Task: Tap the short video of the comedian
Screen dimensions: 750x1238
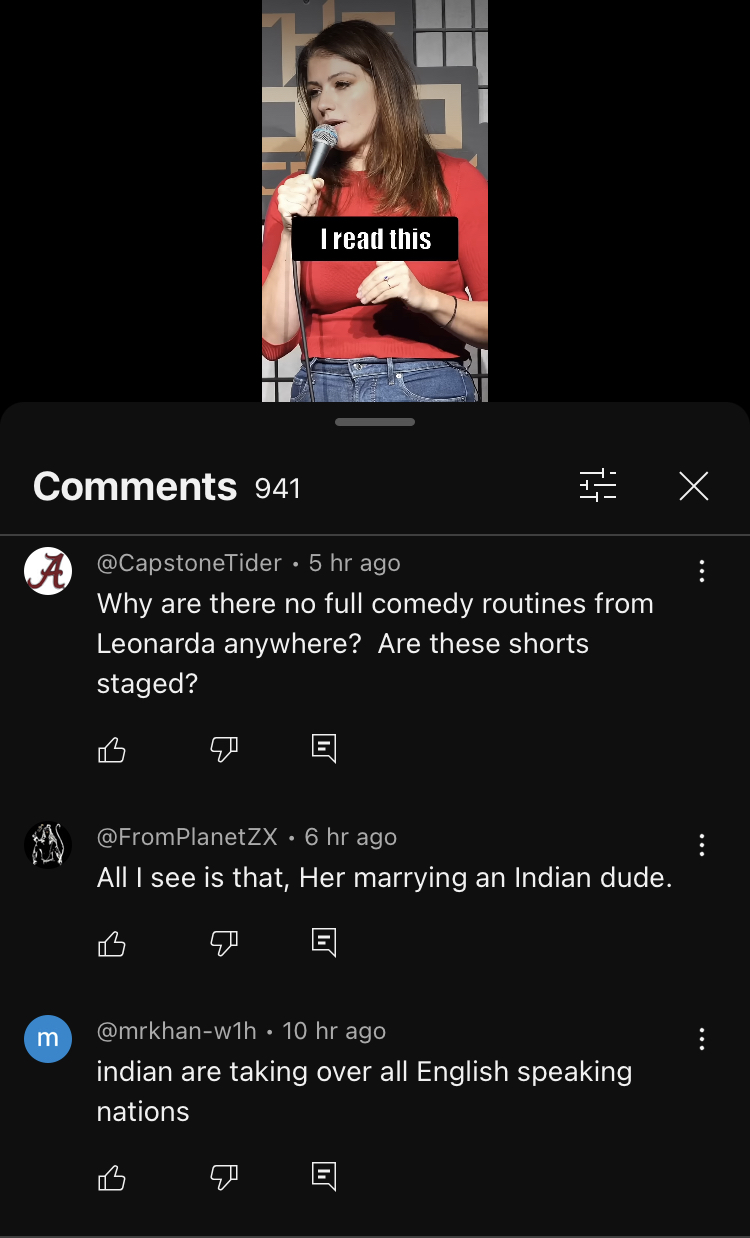Action: click(x=375, y=200)
